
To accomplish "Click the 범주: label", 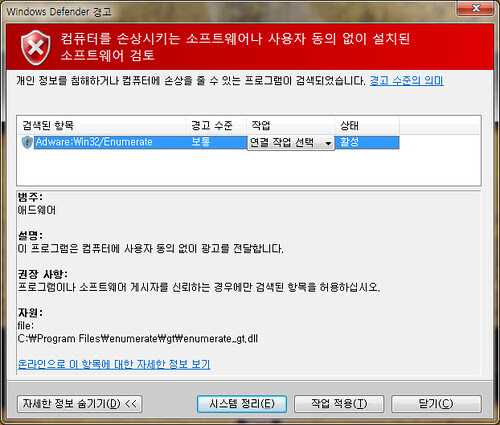I will click(30, 197).
